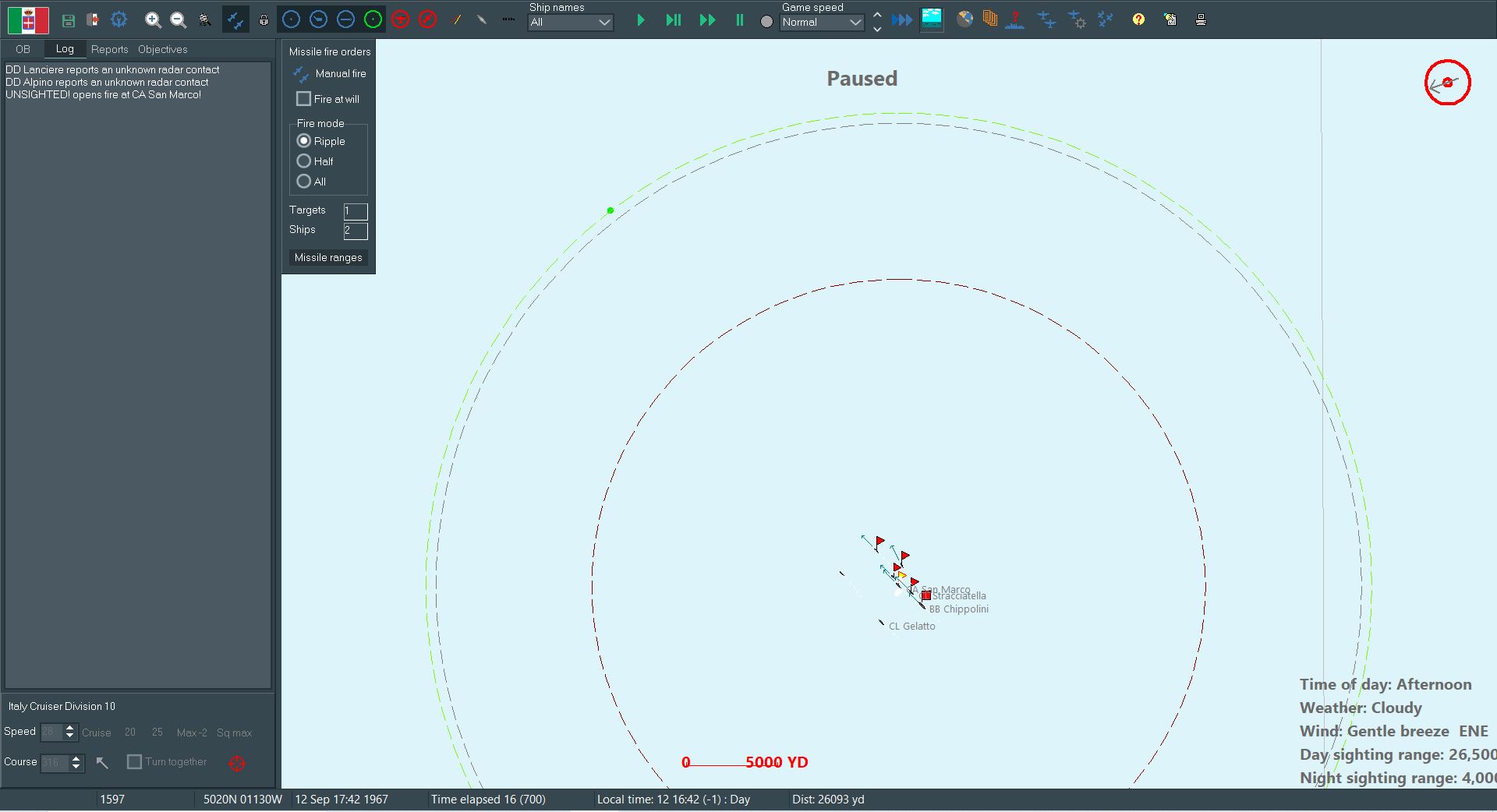Increase game speed with the up chevron

(877, 15)
